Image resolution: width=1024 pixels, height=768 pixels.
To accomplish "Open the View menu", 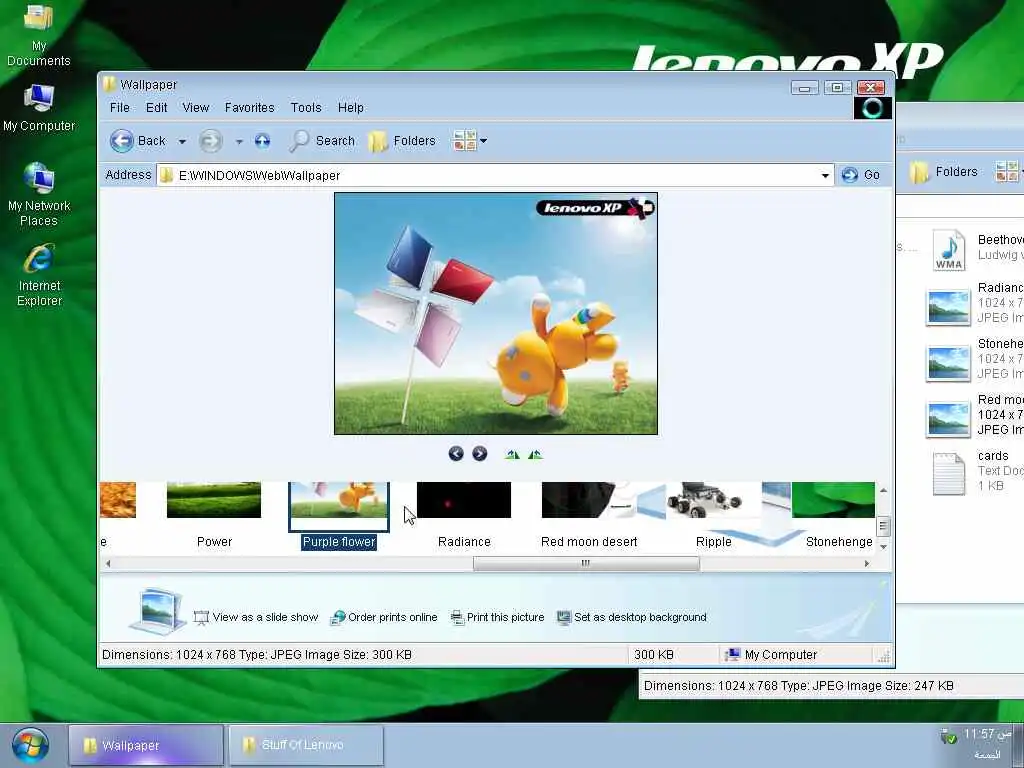I will click(x=195, y=108).
